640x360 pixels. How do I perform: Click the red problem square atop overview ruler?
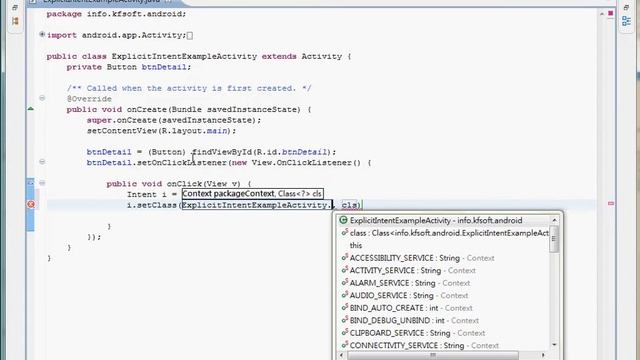pyautogui.click(x=611, y=13)
